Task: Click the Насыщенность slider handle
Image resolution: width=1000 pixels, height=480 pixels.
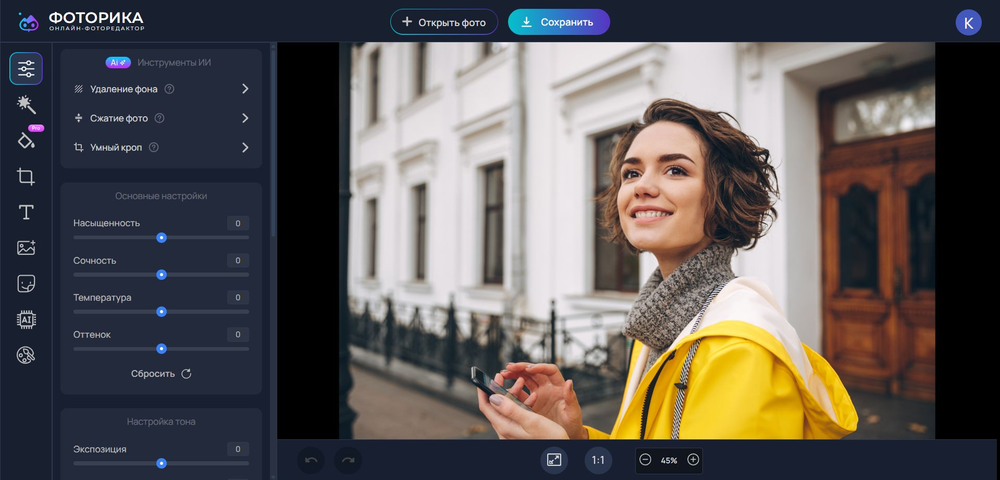Action: (x=161, y=238)
